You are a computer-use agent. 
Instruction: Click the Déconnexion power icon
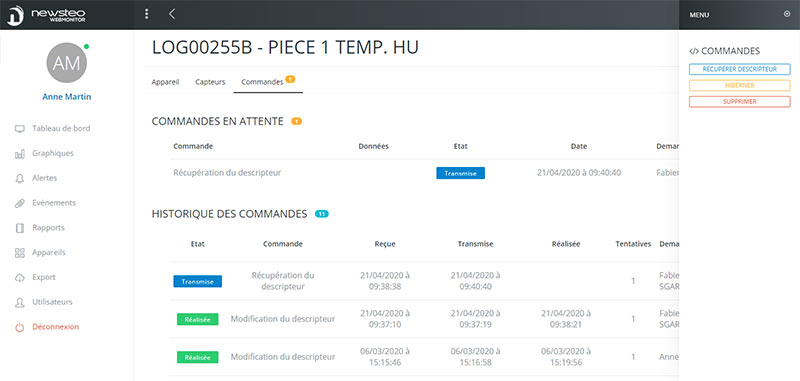tap(20, 327)
